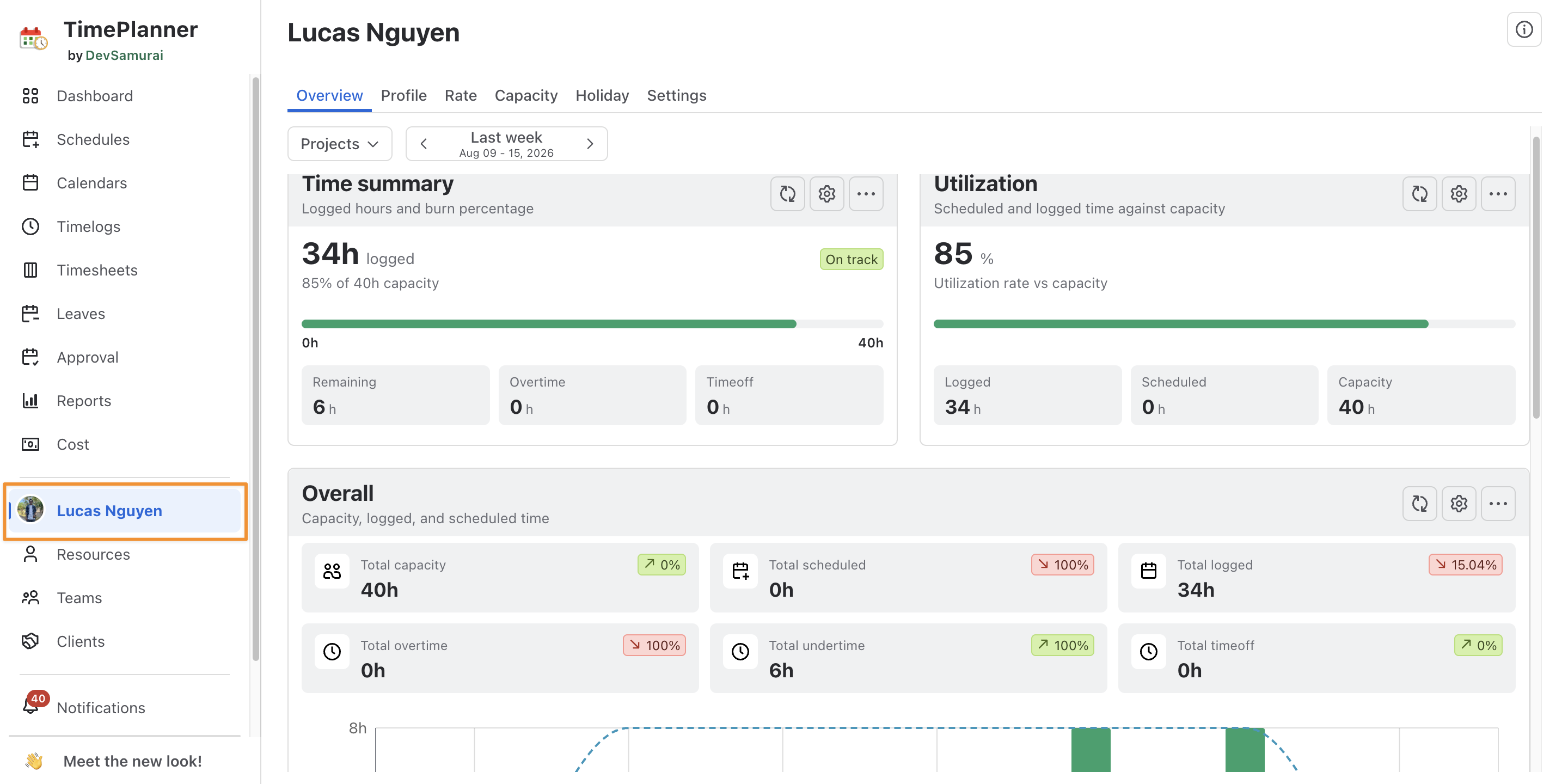Image resolution: width=1568 pixels, height=784 pixels.
Task: Select the Settings tab
Action: click(676, 96)
